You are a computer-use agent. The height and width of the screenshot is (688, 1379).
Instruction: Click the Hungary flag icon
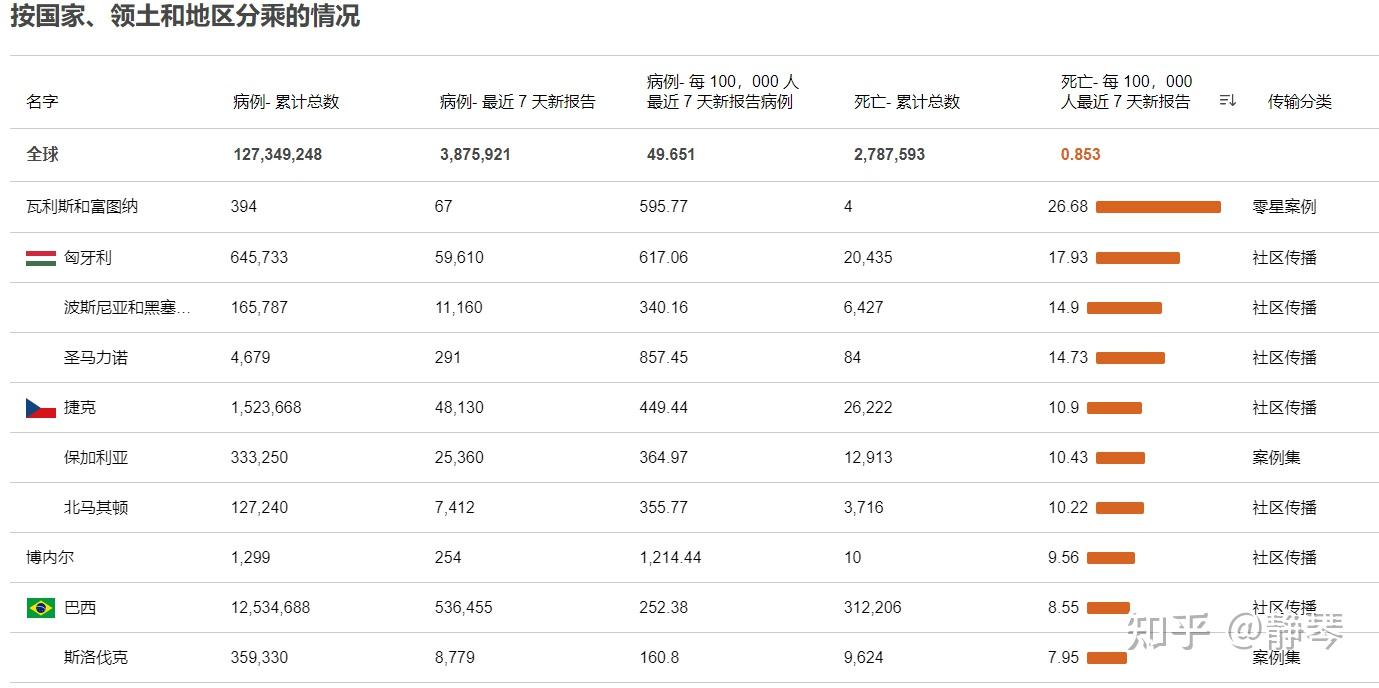point(40,258)
